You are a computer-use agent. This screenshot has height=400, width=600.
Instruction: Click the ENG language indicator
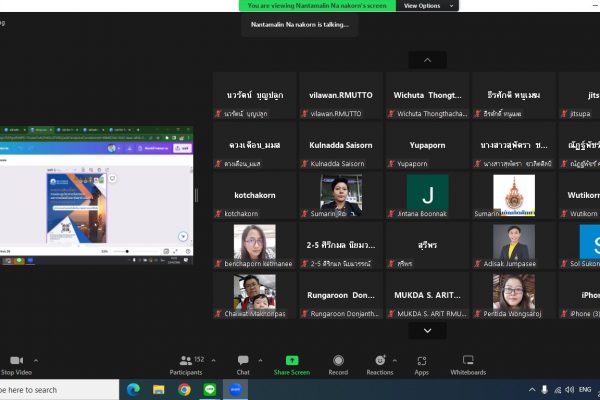click(x=585, y=390)
